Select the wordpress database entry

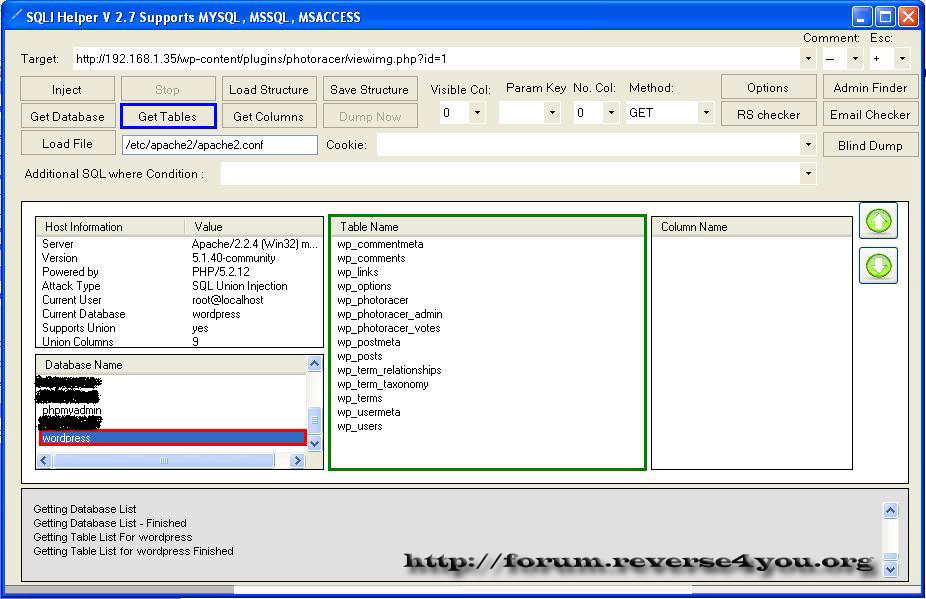172,438
